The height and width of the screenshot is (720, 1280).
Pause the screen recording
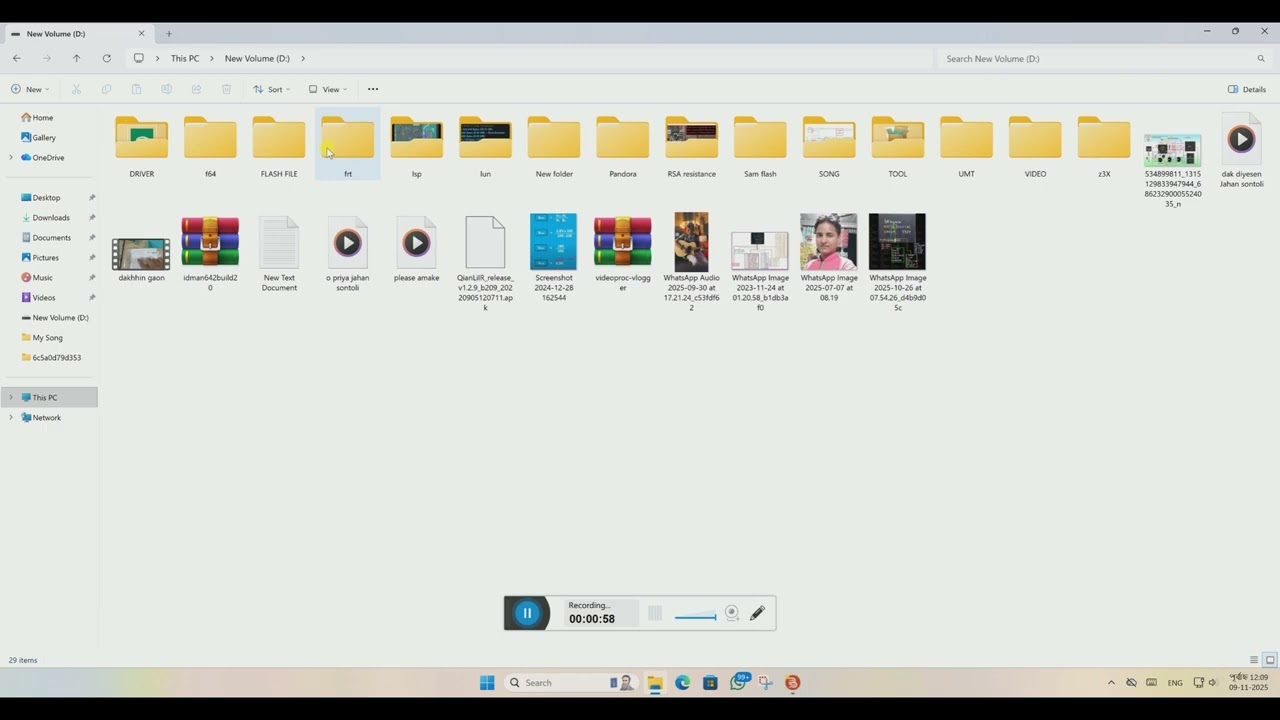[x=527, y=613]
